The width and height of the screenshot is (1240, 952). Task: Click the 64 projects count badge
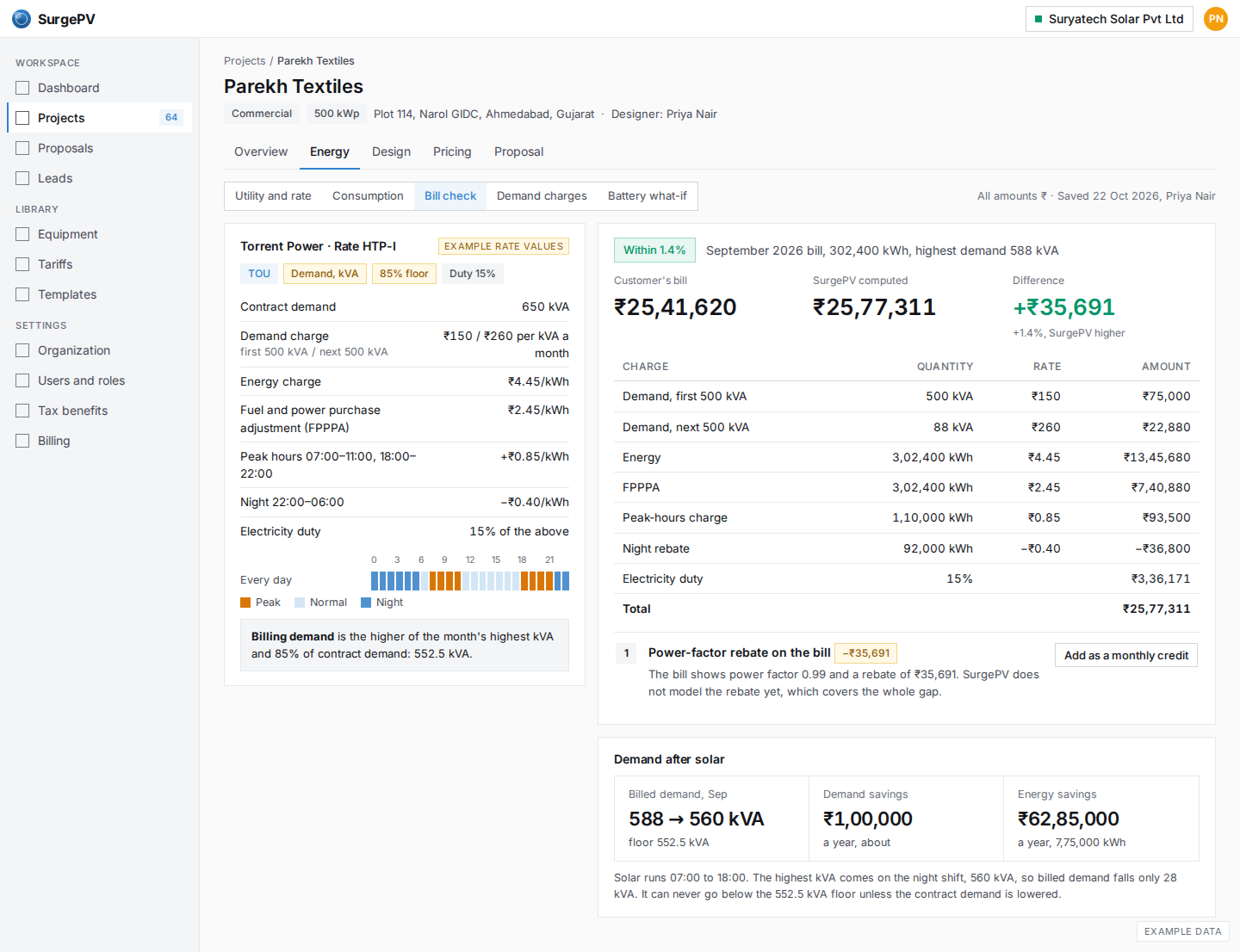pos(171,118)
